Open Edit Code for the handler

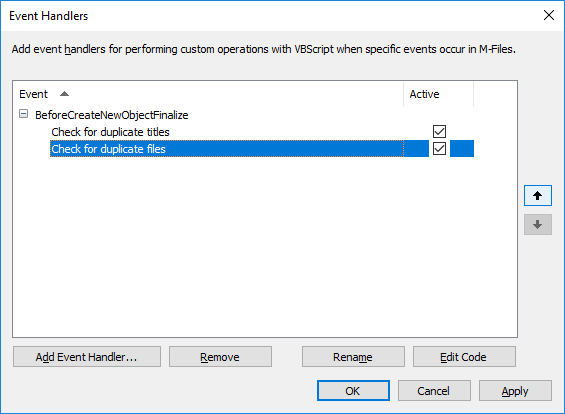pyautogui.click(x=464, y=357)
